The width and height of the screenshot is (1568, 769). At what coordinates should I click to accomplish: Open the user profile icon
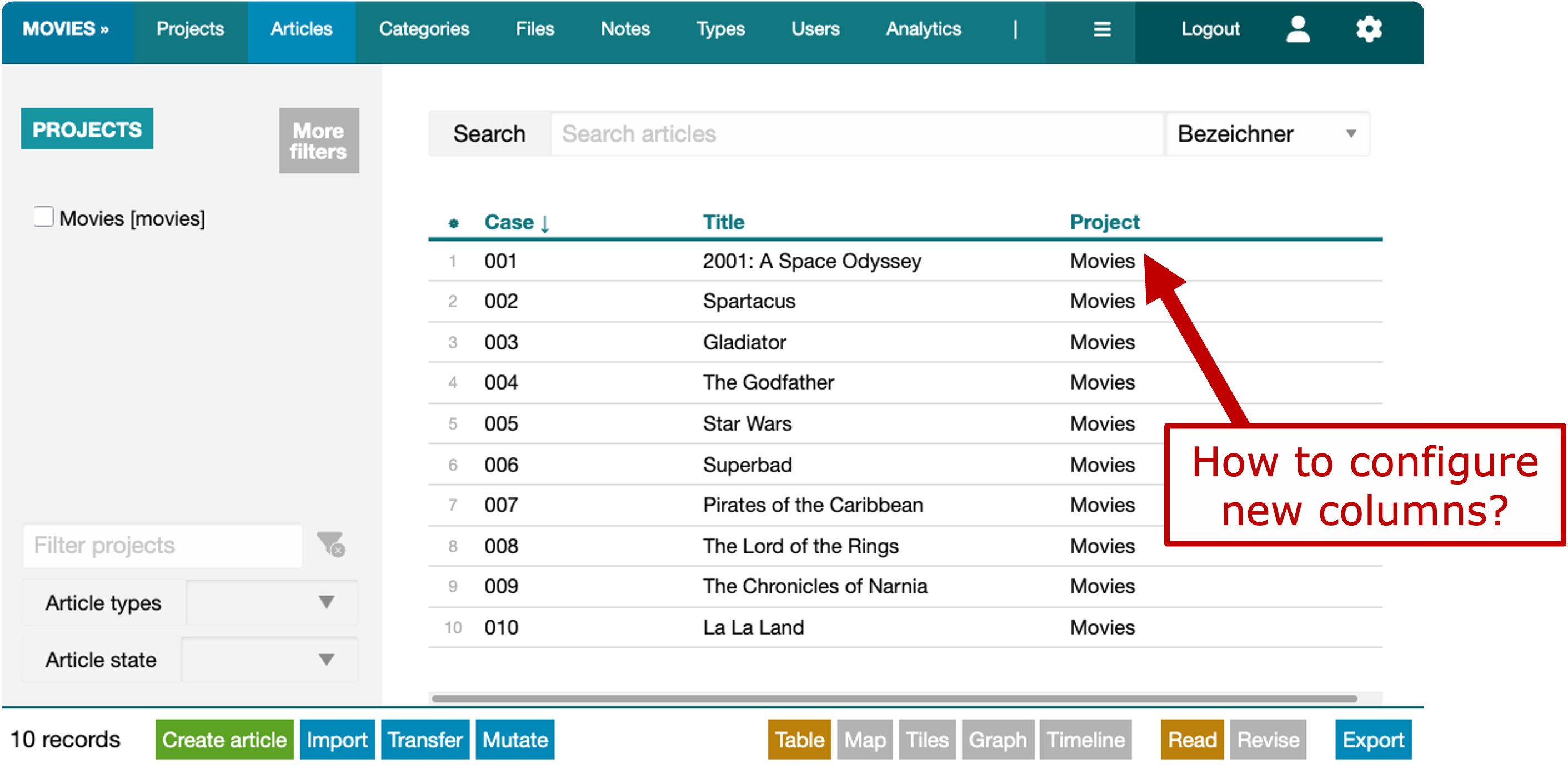[1298, 29]
